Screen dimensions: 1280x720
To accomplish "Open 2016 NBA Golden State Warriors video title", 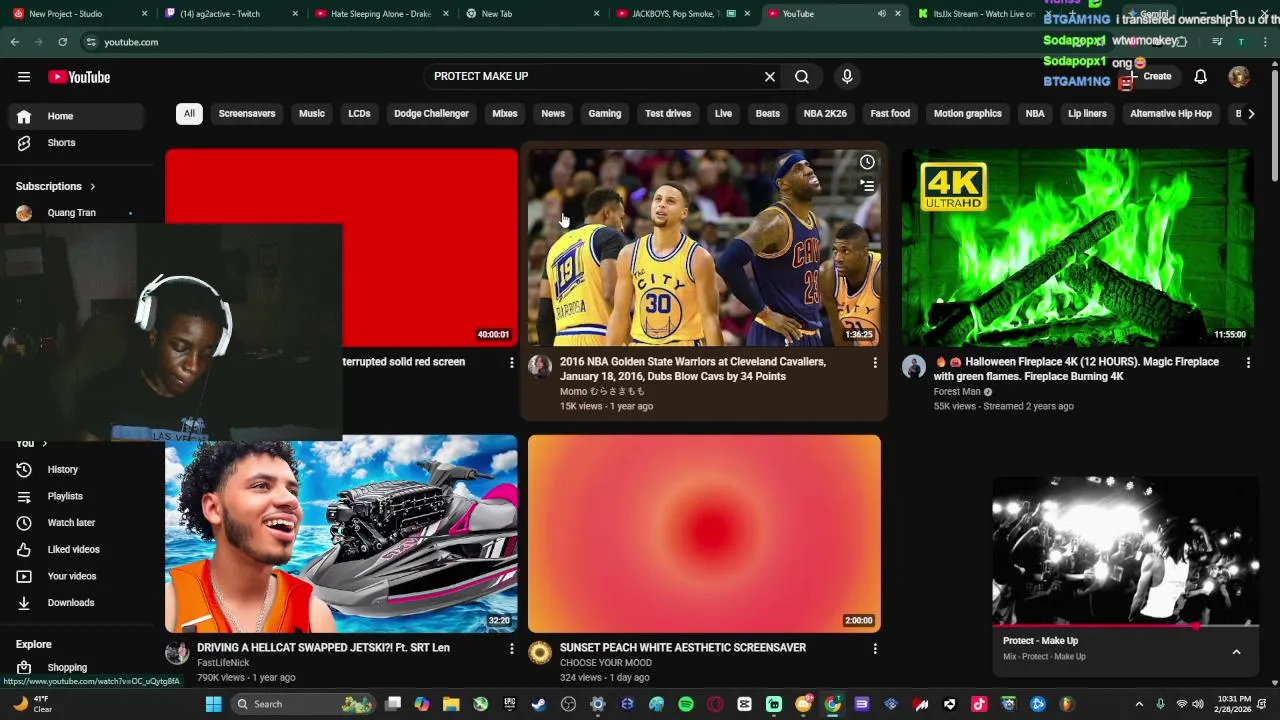I will click(693, 369).
